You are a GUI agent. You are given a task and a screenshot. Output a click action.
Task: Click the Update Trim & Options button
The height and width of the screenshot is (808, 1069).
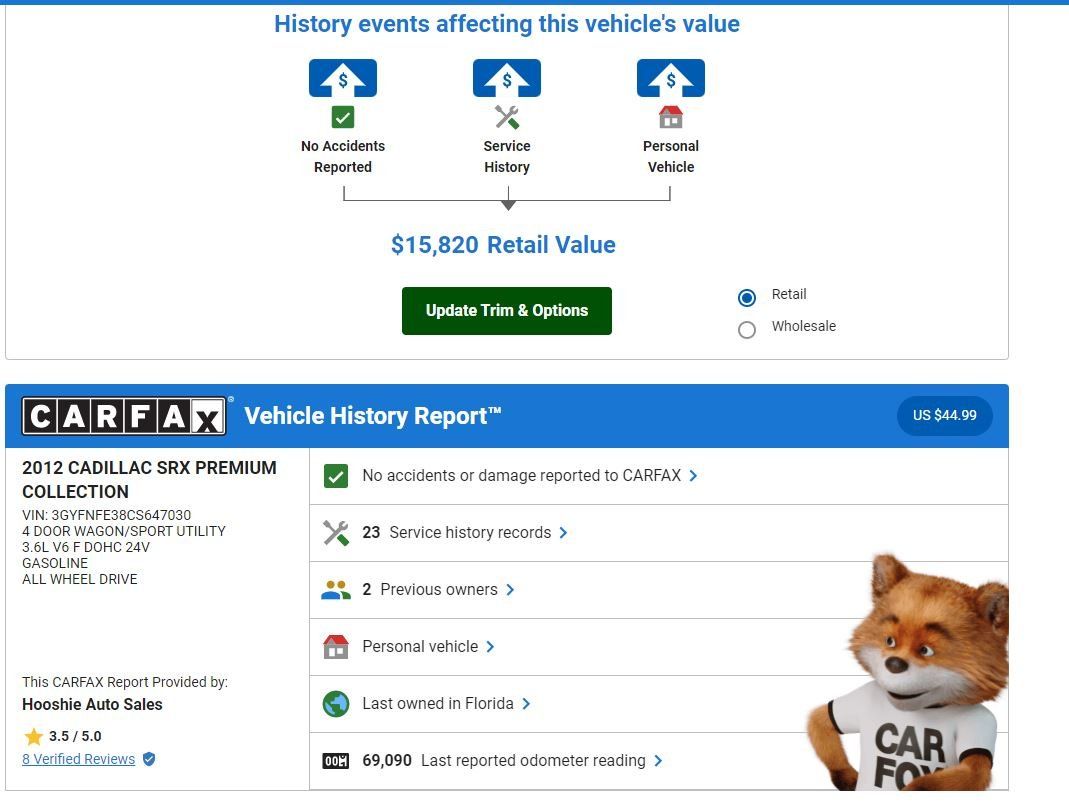(507, 311)
